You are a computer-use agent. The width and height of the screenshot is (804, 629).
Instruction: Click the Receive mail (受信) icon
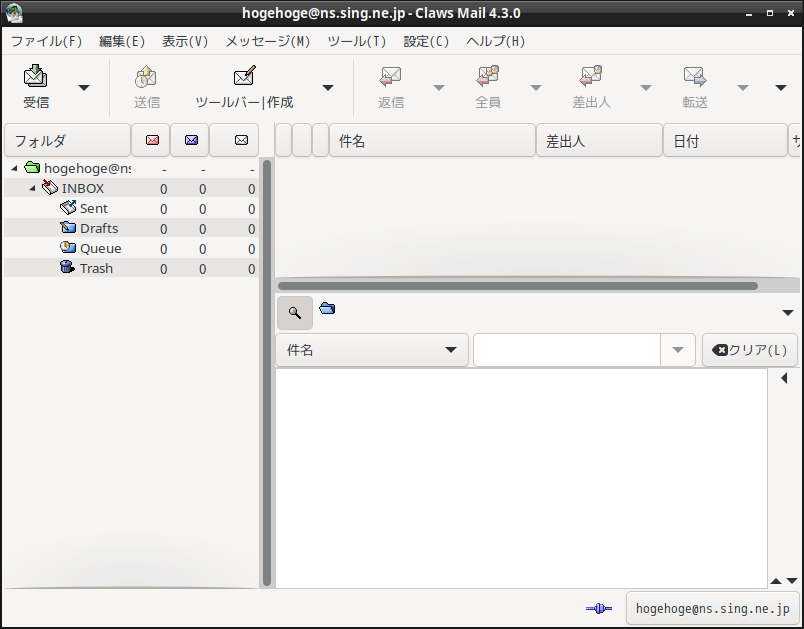point(35,76)
